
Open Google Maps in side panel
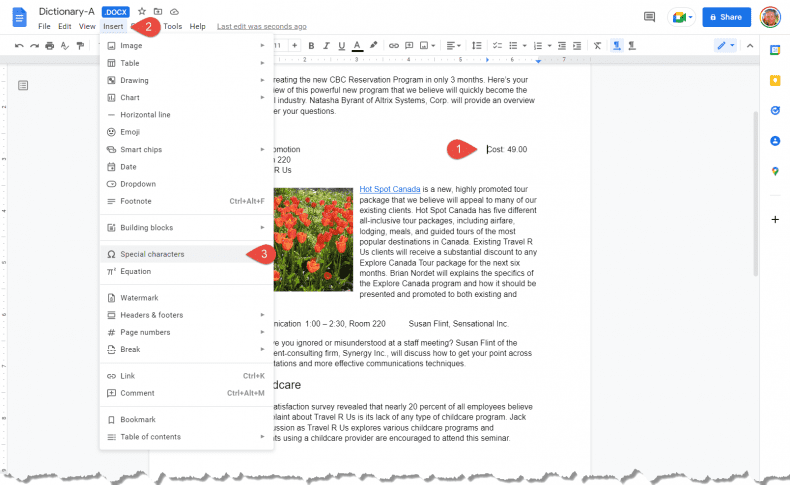pos(775,171)
